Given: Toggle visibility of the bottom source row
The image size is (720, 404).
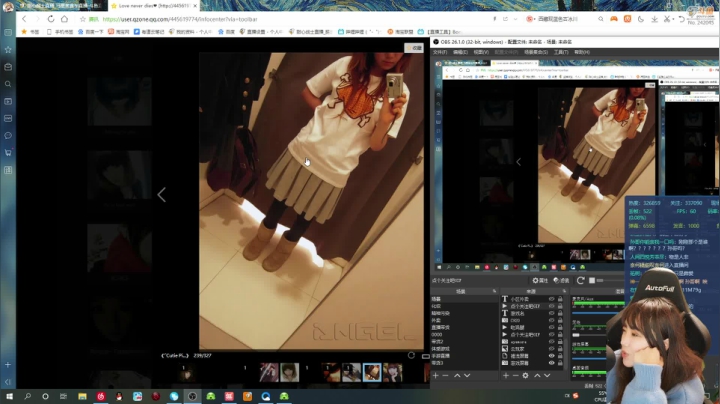Looking at the screenshot, I should pos(551,363).
